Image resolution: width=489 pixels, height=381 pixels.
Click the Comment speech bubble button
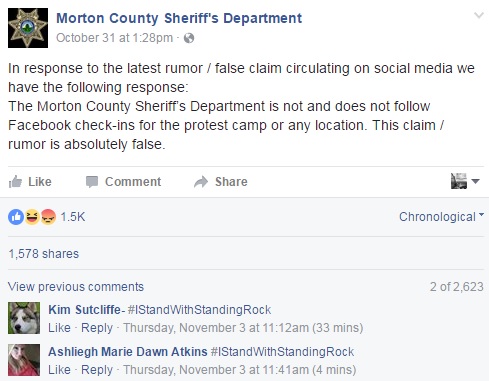tap(123, 182)
